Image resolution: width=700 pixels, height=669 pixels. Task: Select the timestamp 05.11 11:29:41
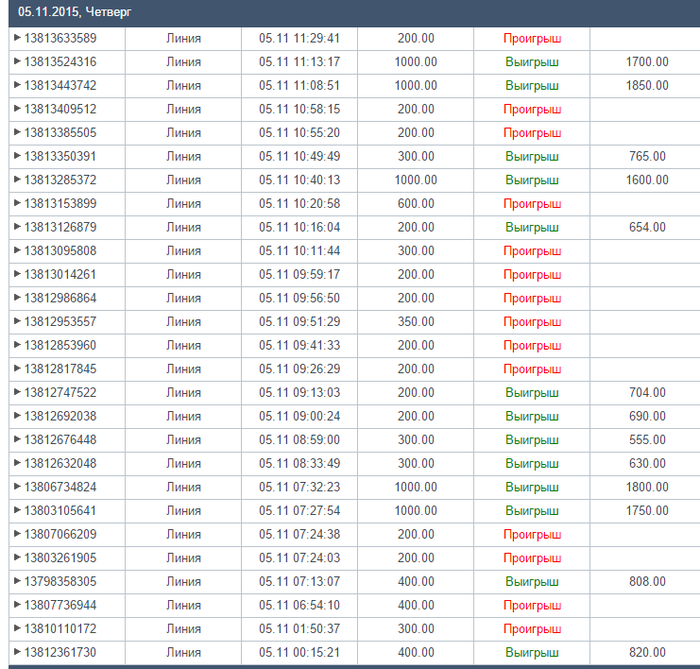click(x=299, y=38)
